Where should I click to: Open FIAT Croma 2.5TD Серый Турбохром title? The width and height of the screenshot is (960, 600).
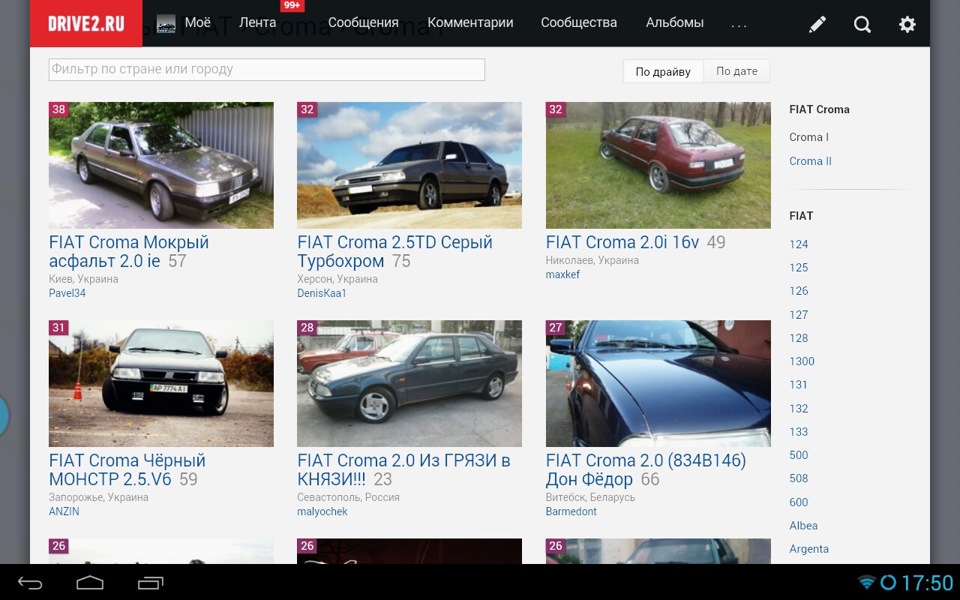click(x=395, y=252)
